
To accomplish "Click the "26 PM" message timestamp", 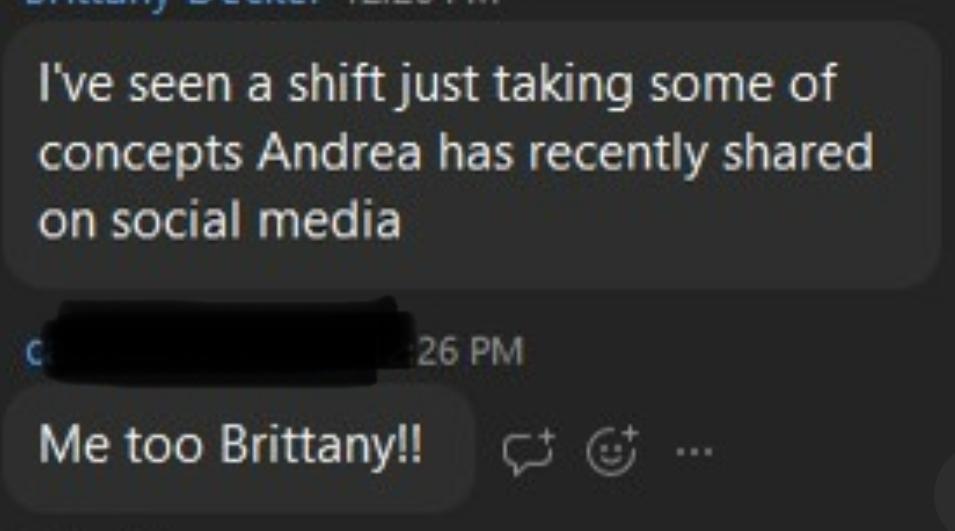I will (470, 351).
